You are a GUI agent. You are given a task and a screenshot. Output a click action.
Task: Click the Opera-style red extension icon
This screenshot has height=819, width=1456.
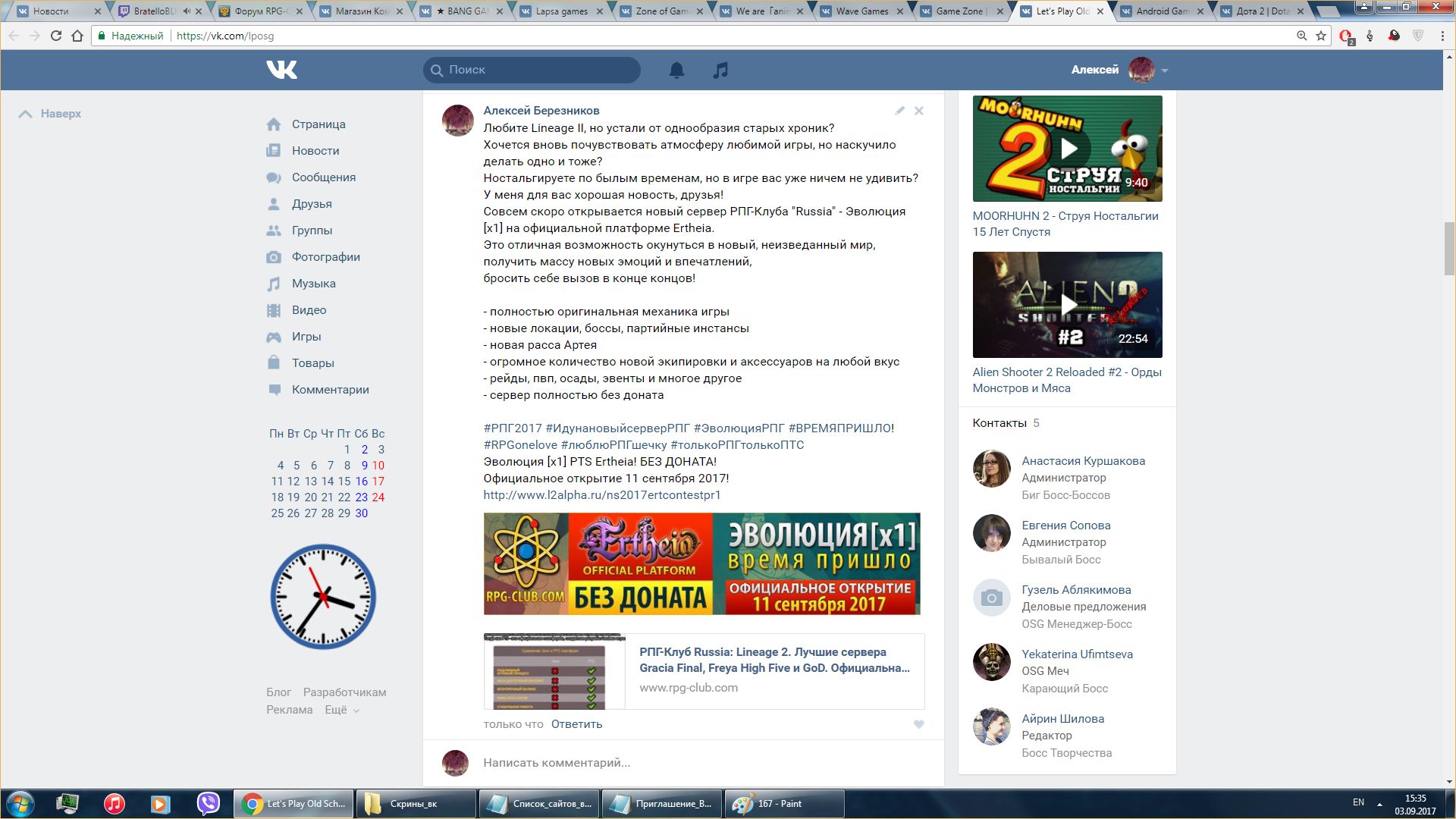coord(1346,36)
